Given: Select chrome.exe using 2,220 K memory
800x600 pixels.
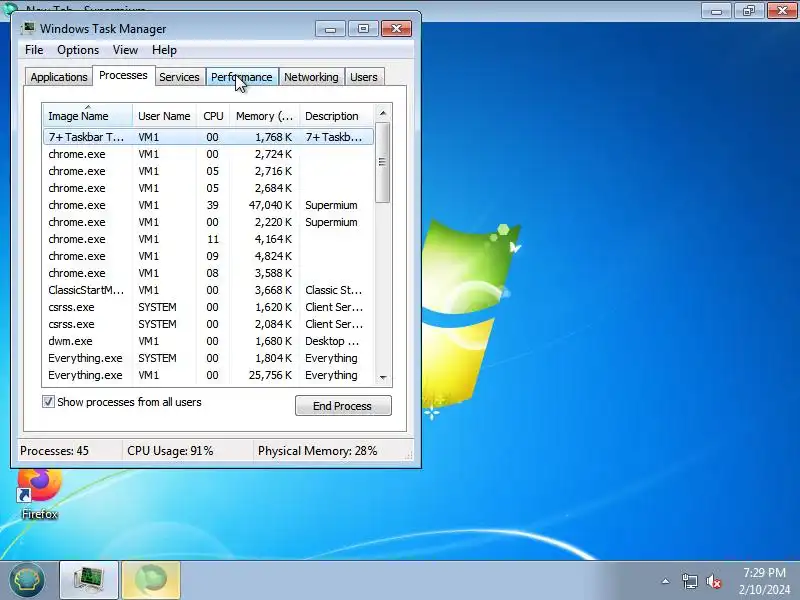Looking at the screenshot, I should coord(208,222).
